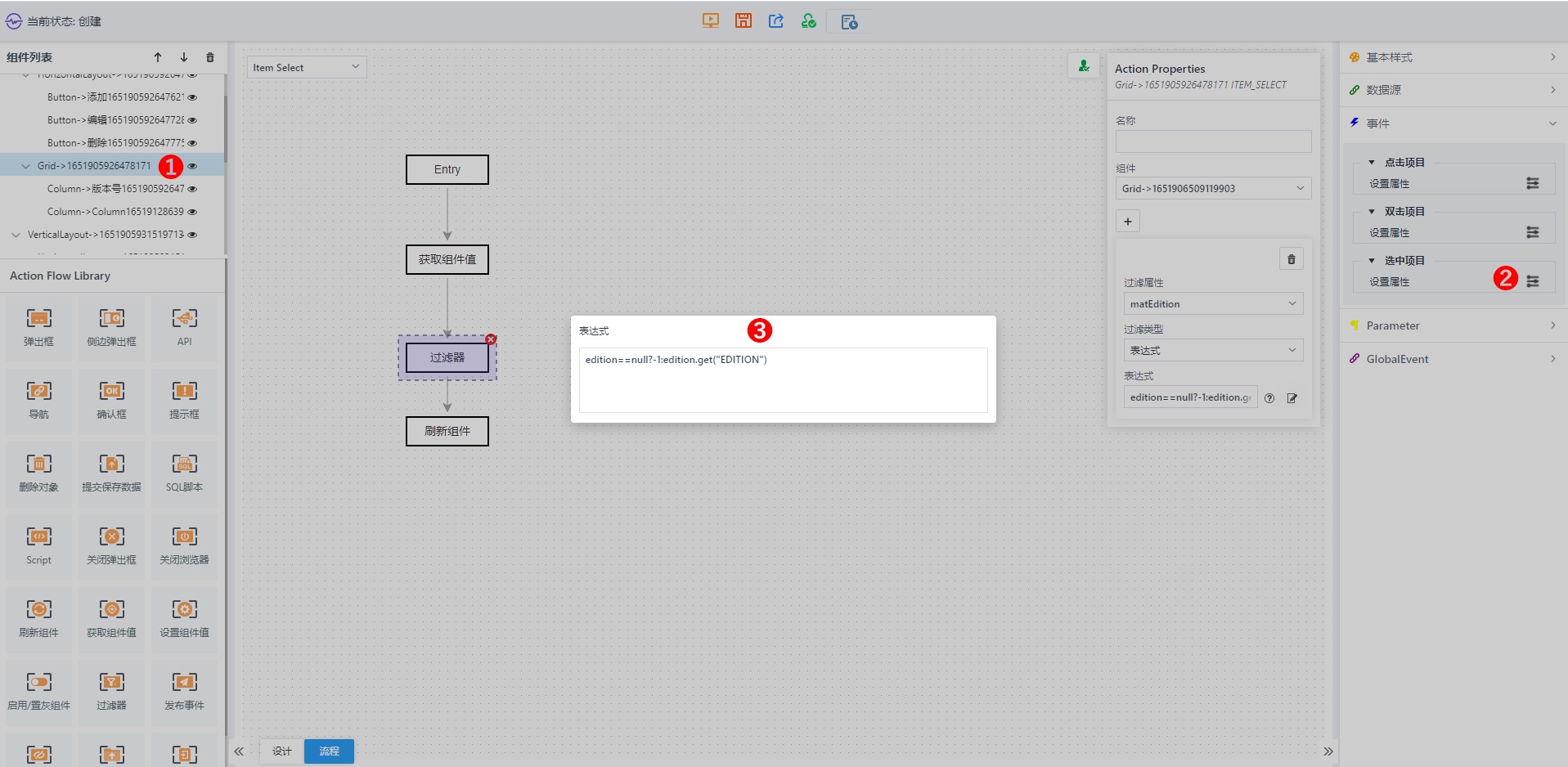This screenshot has height=767, width=1568.
Task: Toggle visibility of Column16519128639 component
Action: pyautogui.click(x=192, y=212)
